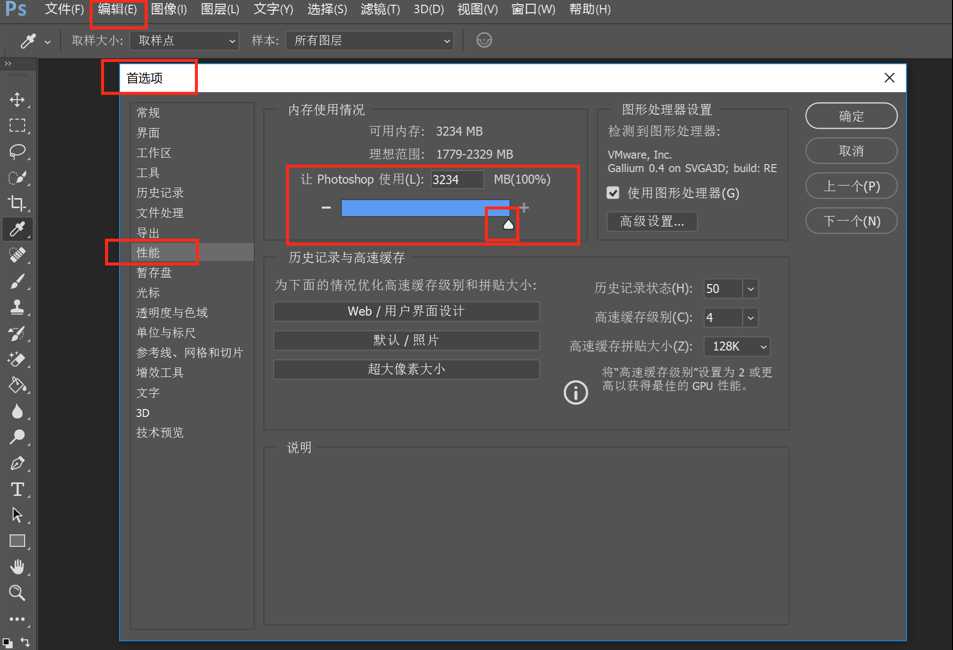This screenshot has height=650, width=953.
Task: Select the Dodge tool
Action: (17, 437)
